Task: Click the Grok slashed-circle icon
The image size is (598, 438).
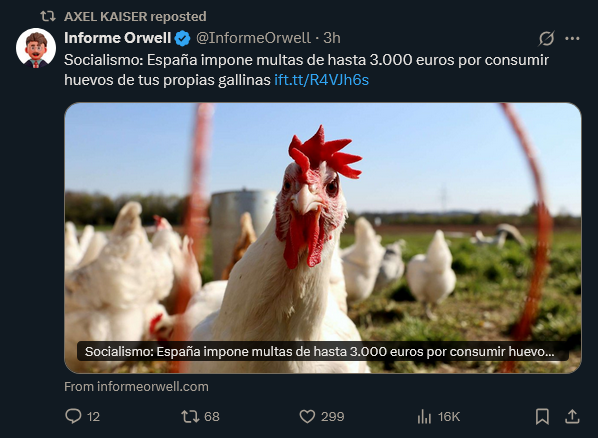Action: tap(547, 38)
